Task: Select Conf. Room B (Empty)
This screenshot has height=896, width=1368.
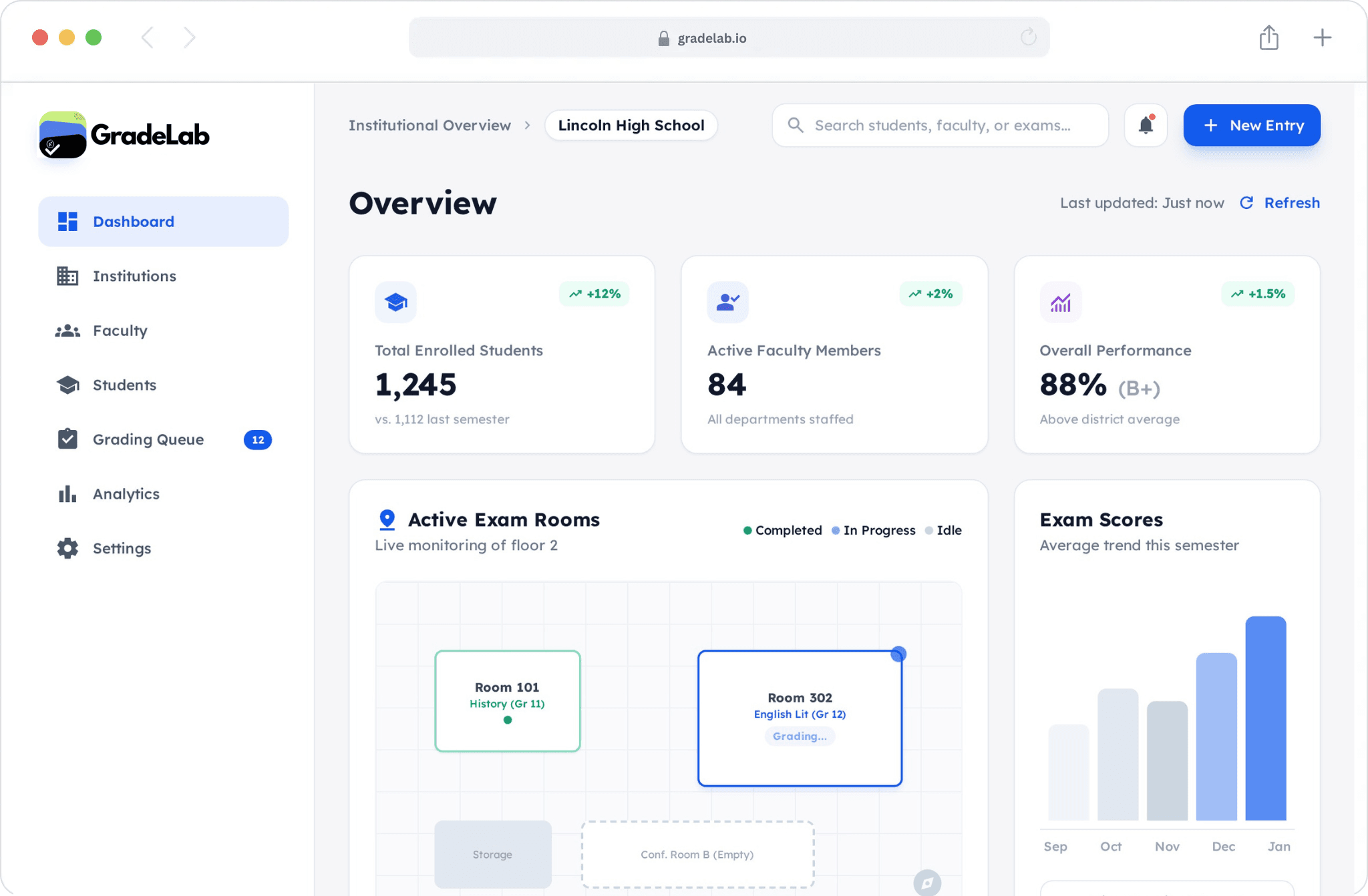Action: click(x=697, y=855)
